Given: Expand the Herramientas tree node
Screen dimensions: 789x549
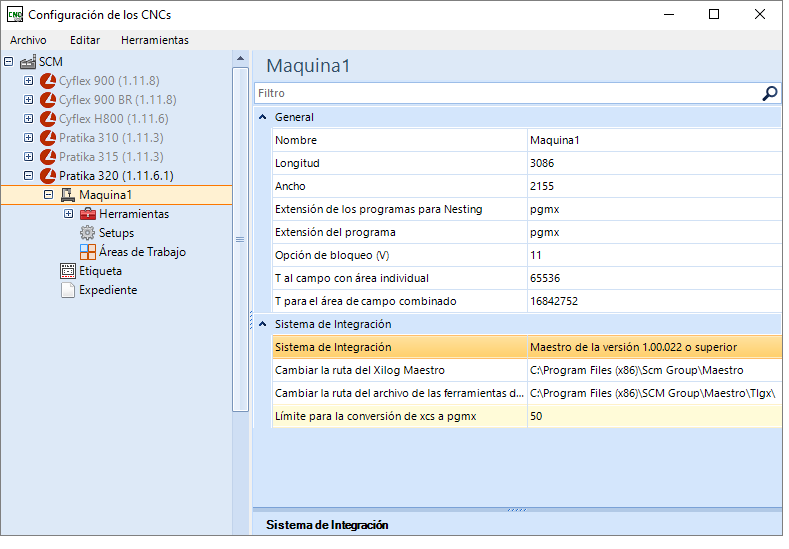Looking at the screenshot, I should [68, 214].
